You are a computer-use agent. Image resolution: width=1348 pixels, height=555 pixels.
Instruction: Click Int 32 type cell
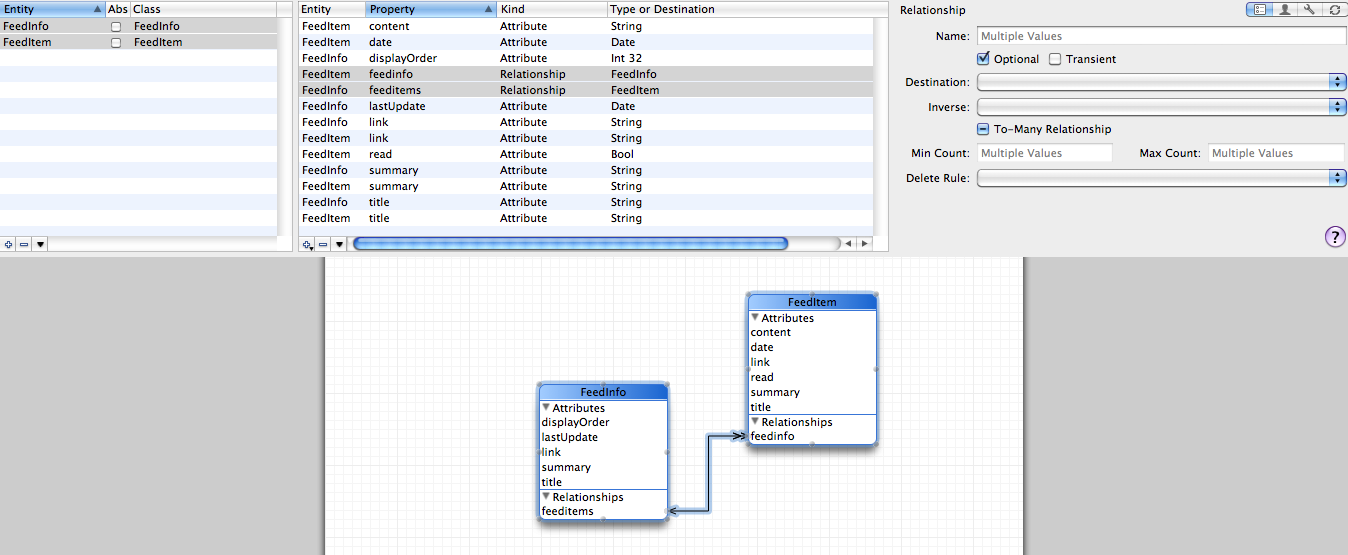pos(626,58)
